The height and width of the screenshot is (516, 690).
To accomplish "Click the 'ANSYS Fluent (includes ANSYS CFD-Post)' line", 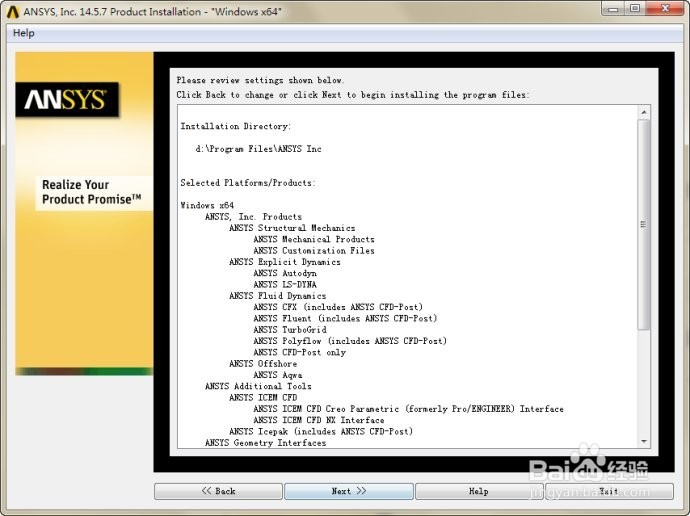I will [345, 318].
